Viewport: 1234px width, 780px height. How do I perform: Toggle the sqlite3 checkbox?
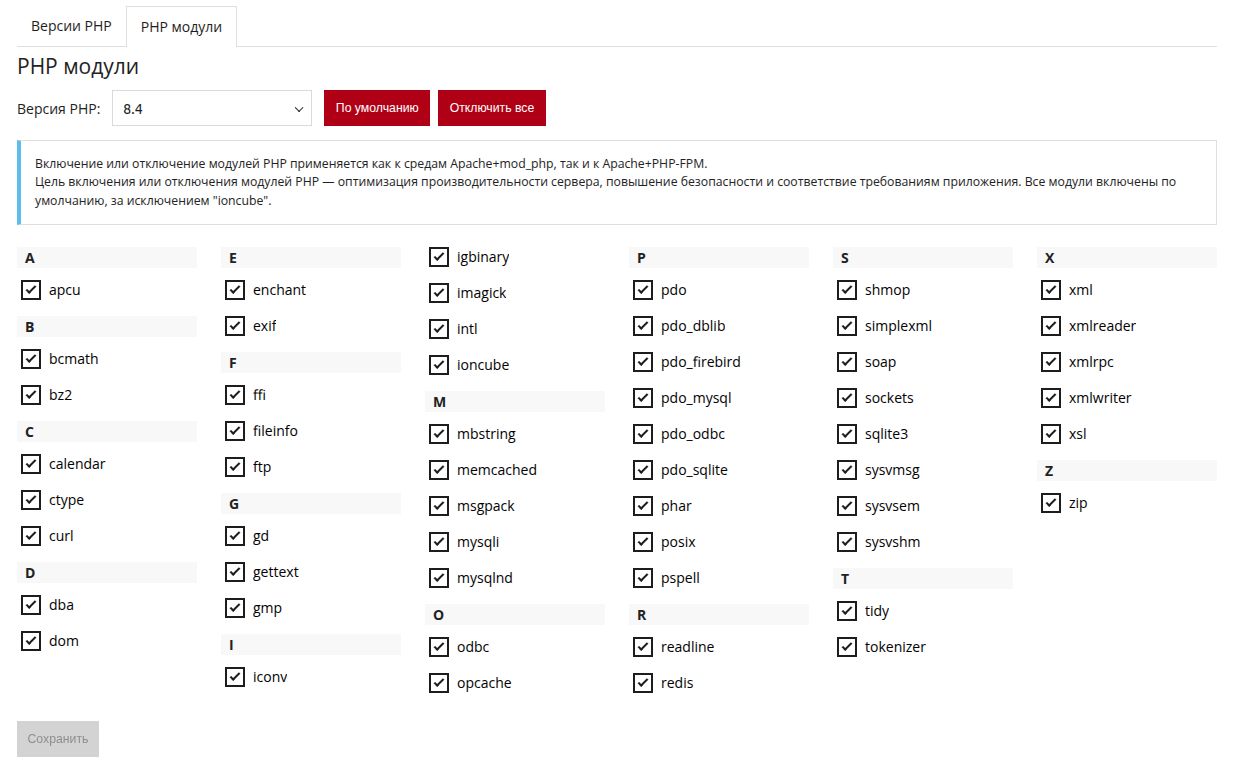pos(847,434)
